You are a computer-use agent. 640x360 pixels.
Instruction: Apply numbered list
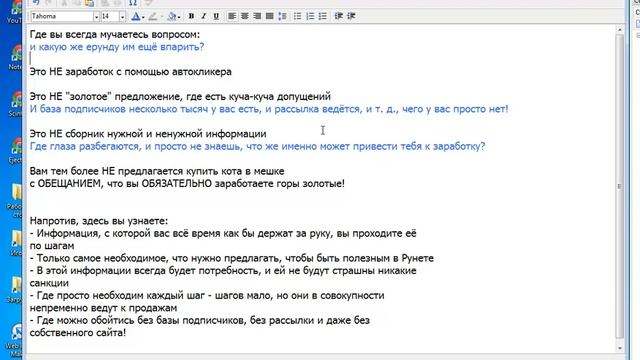(310, 16)
